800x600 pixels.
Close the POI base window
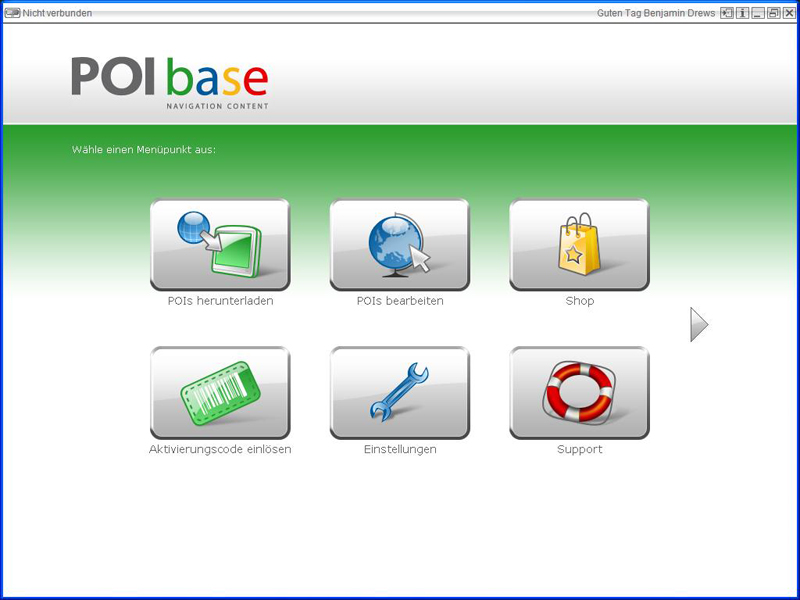pos(789,13)
